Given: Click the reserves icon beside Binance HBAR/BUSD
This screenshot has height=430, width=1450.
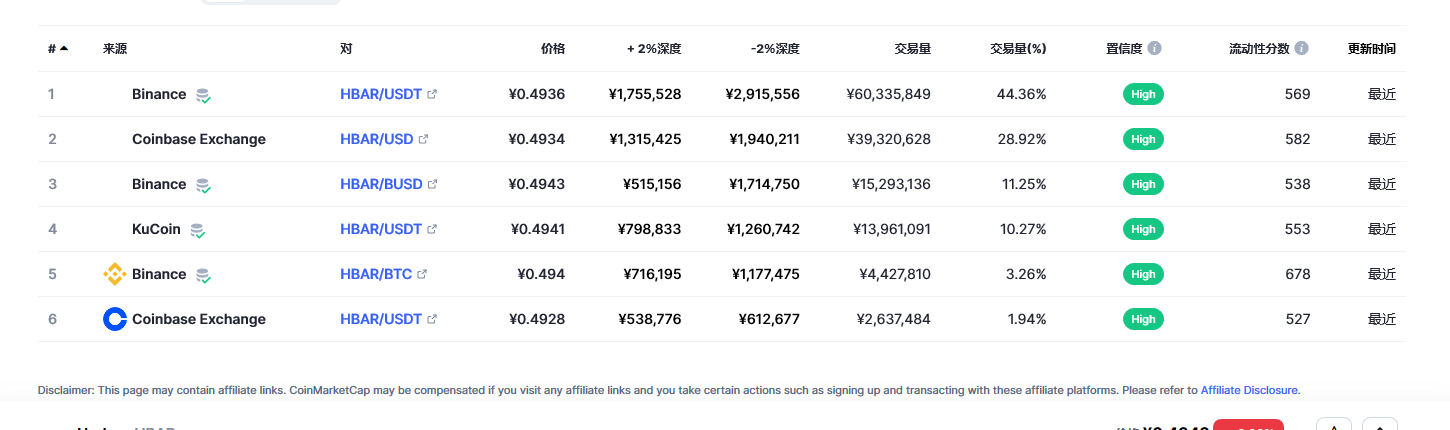Looking at the screenshot, I should pyautogui.click(x=203, y=185).
